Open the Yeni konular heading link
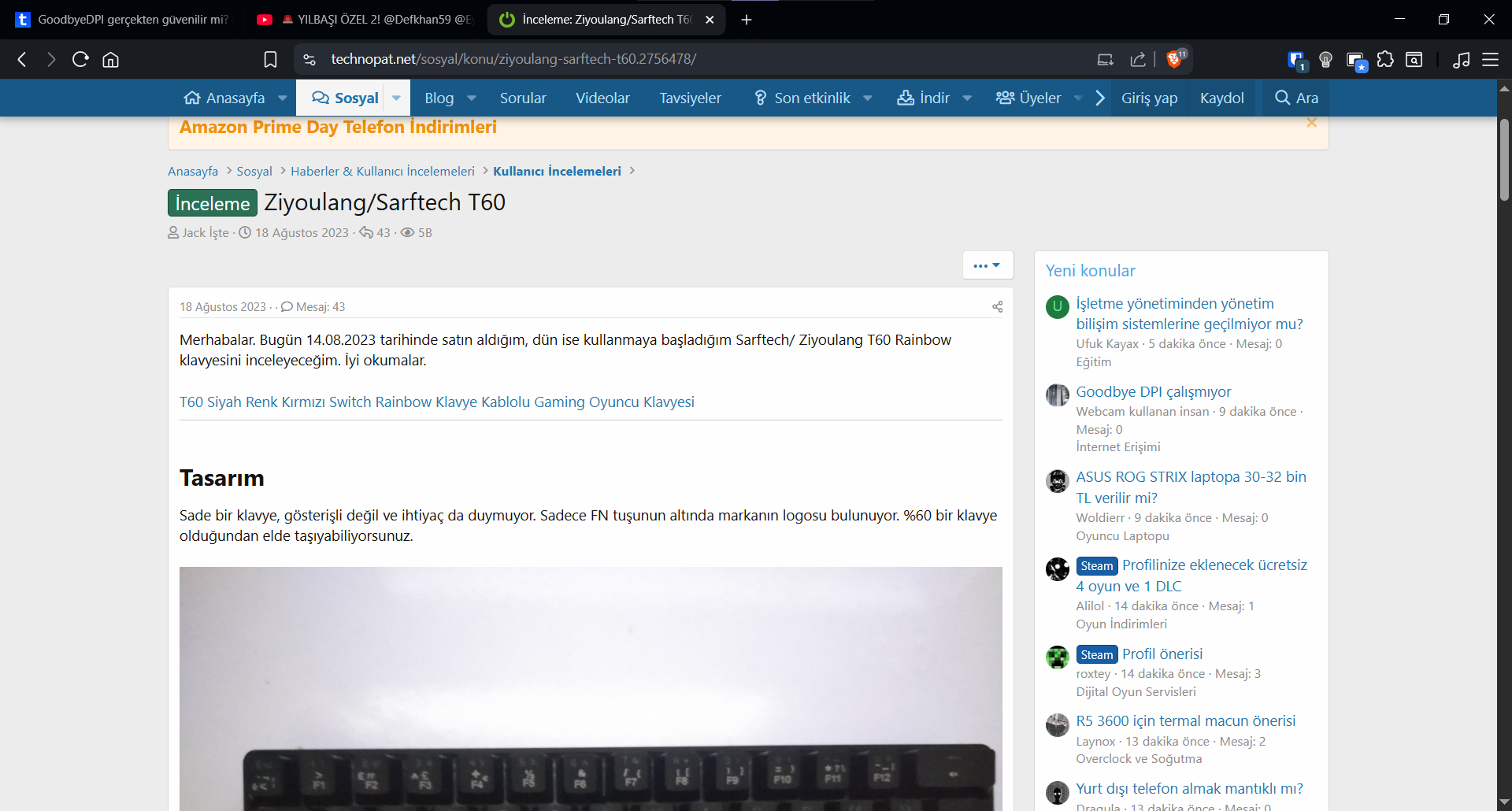Screen dimensions: 1512x811 point(1091,271)
